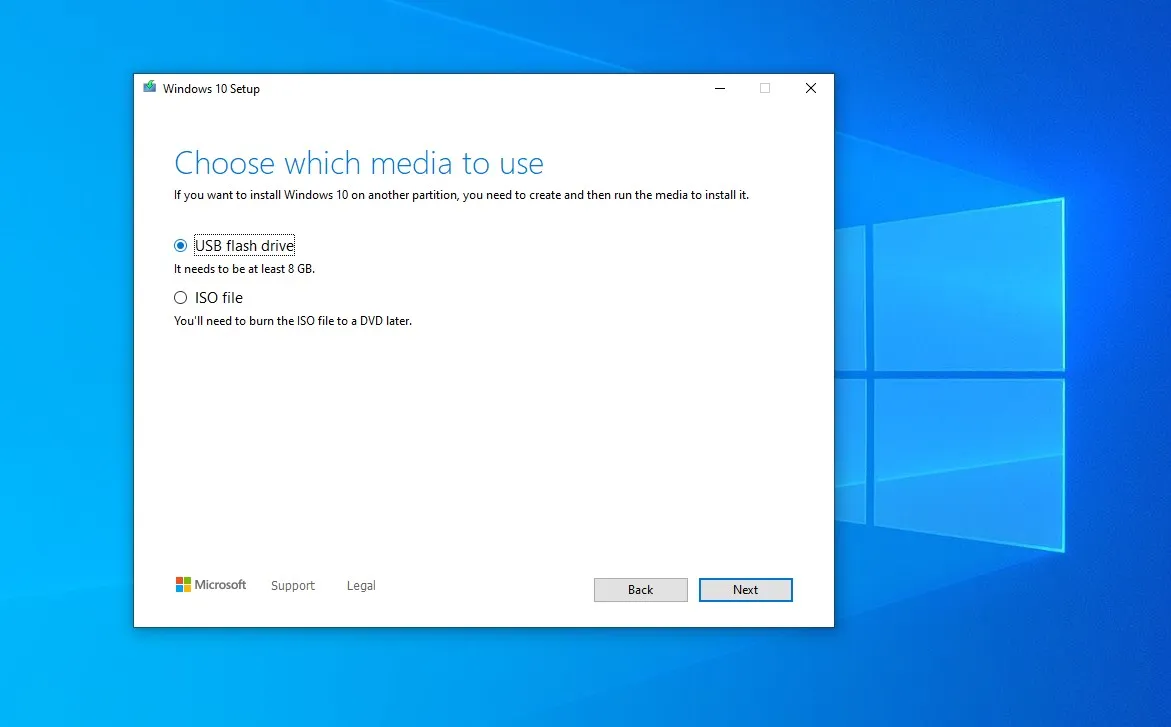Click the 'It needs to be at least 8 GB.' text

click(x=244, y=269)
